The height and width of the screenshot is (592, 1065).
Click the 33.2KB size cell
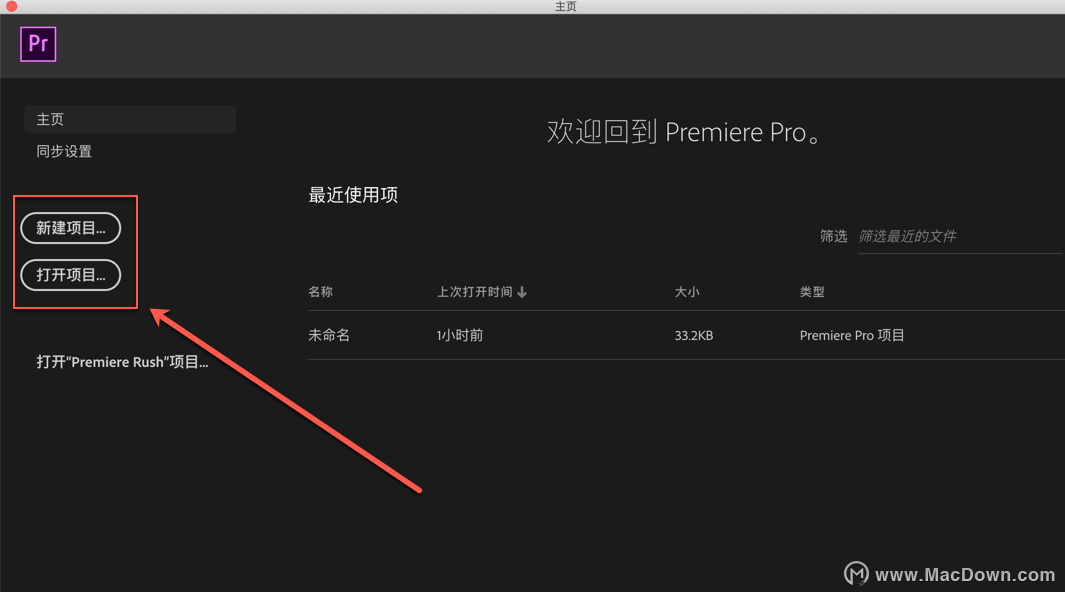coord(693,335)
